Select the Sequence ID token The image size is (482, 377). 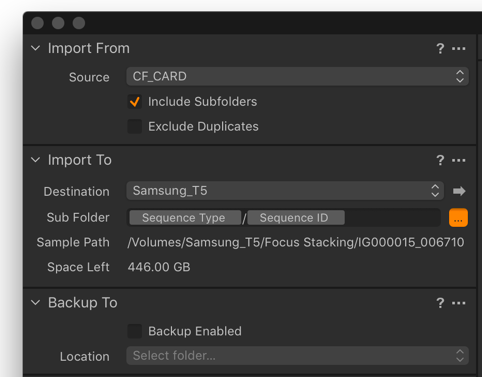tap(296, 218)
